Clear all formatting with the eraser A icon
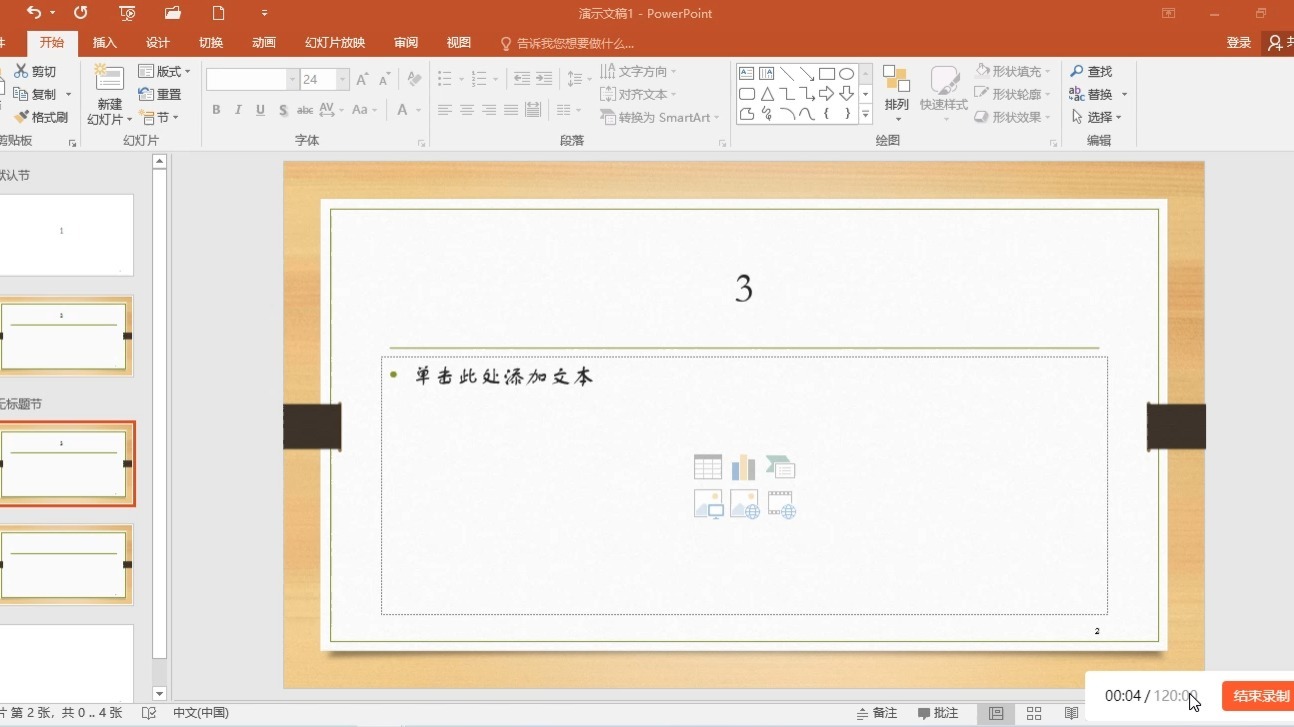1294x727 pixels. (414, 80)
